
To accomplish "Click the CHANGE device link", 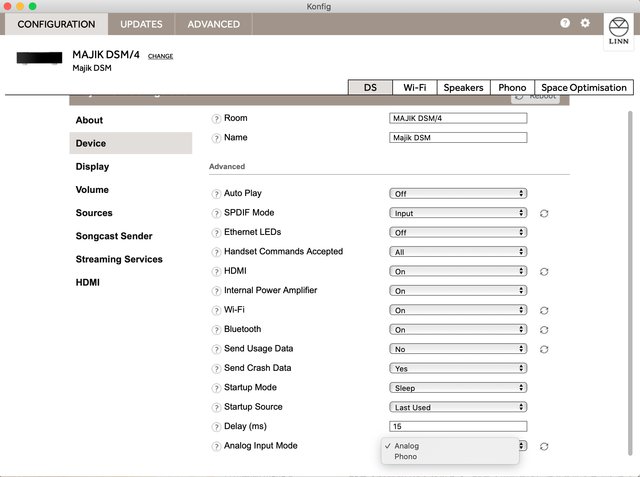I will [x=160, y=56].
